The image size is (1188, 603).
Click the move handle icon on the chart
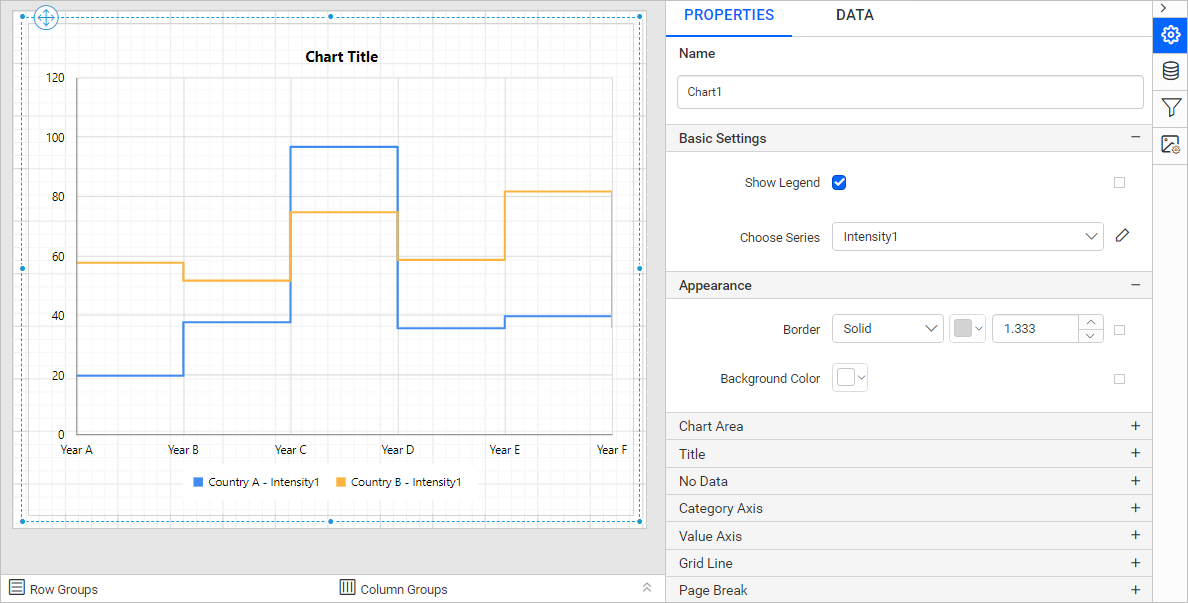click(46, 17)
